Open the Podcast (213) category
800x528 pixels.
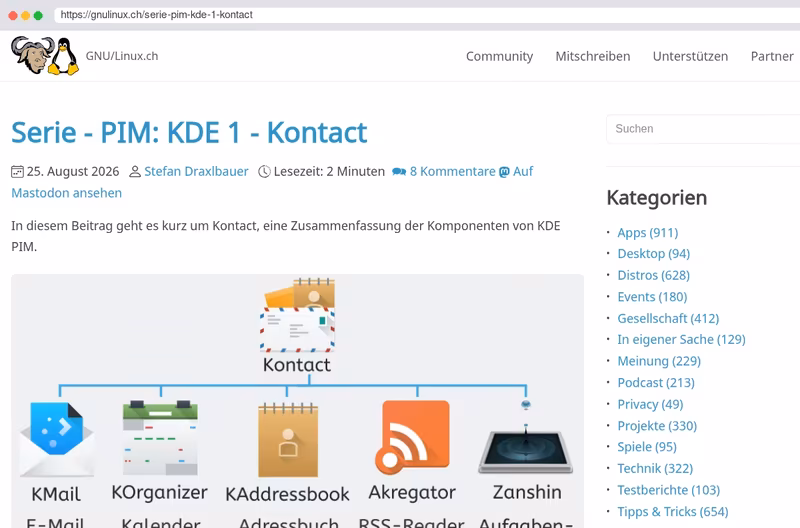tap(656, 383)
